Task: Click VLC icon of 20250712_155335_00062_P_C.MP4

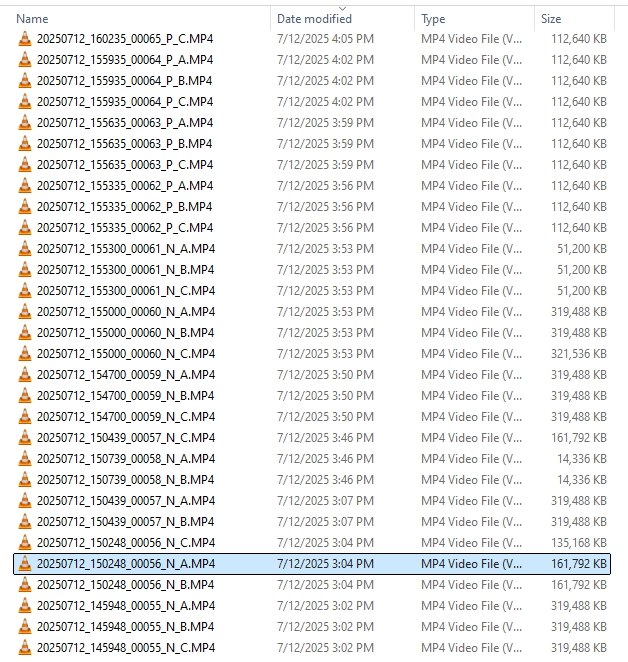Action: tap(25, 228)
